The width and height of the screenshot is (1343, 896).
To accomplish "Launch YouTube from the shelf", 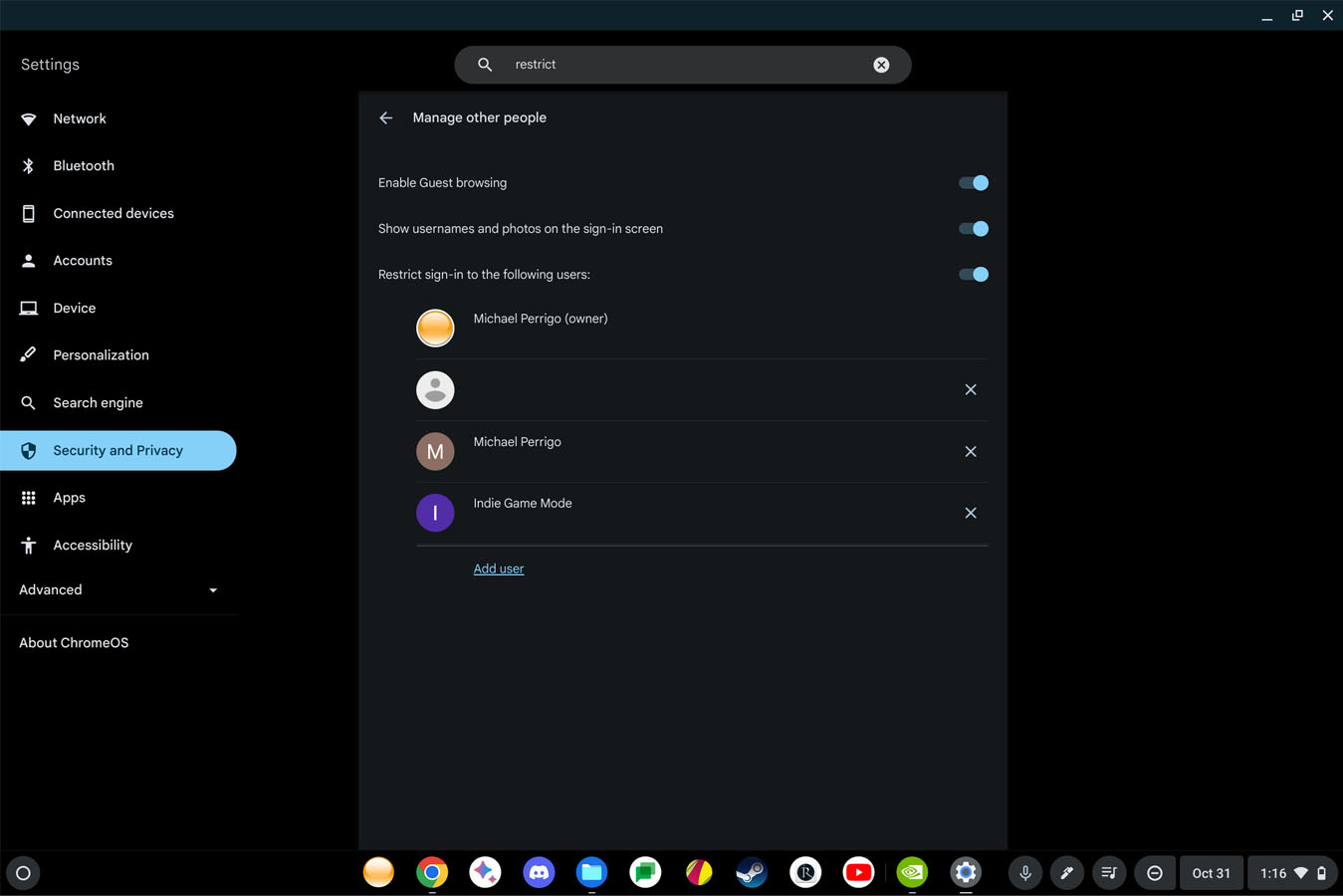I will pyautogui.click(x=858, y=872).
